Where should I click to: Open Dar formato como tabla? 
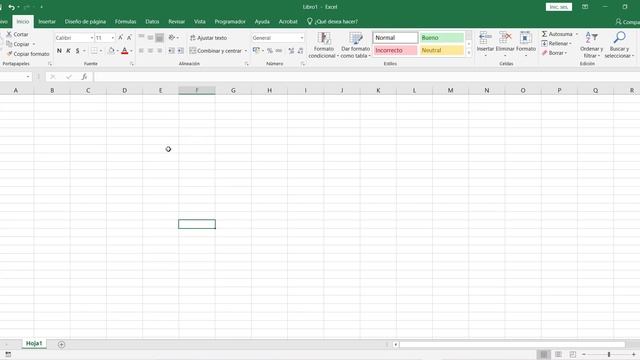click(x=355, y=45)
